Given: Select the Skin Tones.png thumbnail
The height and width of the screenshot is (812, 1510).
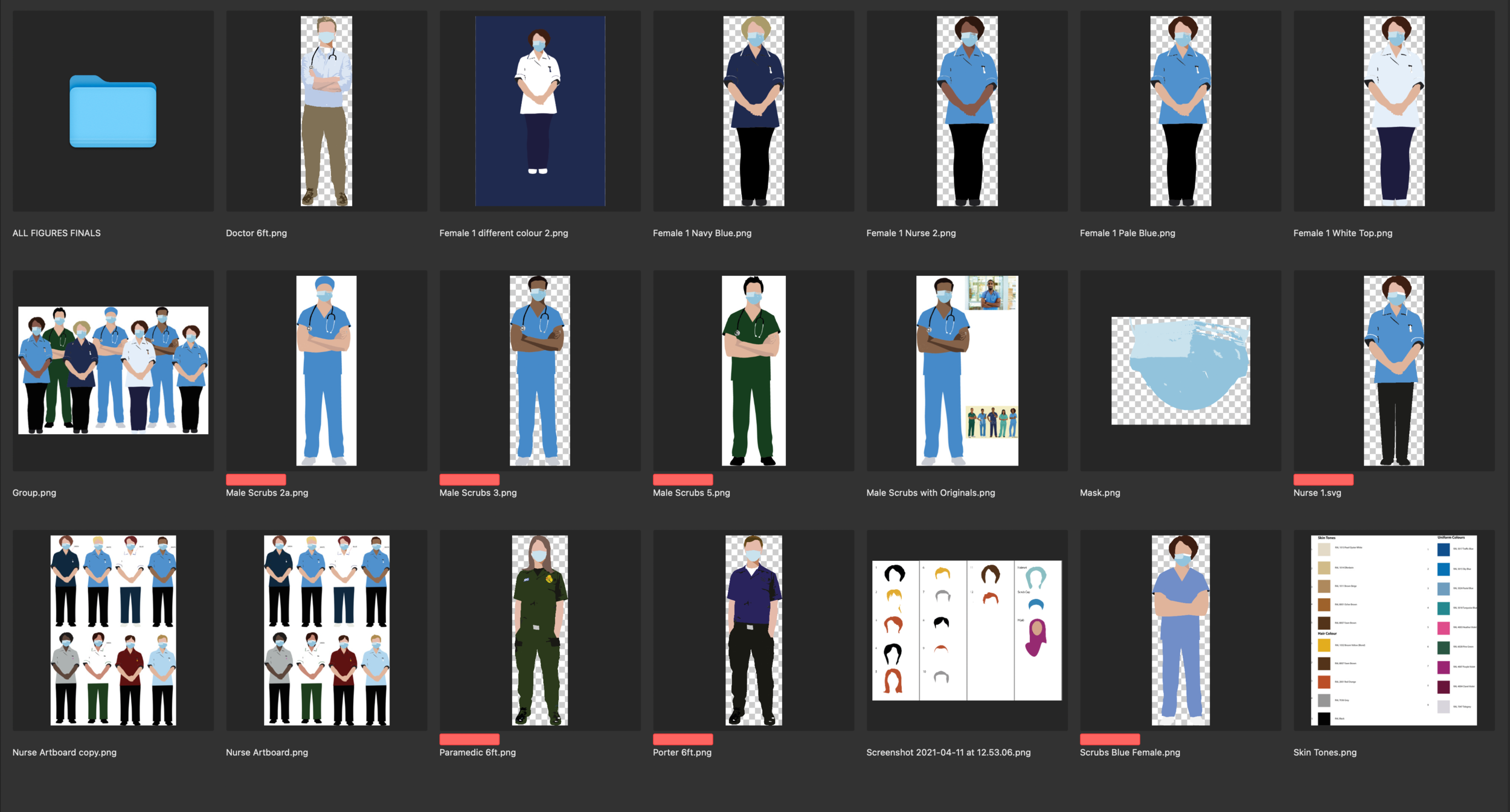Looking at the screenshot, I should pyautogui.click(x=1394, y=630).
